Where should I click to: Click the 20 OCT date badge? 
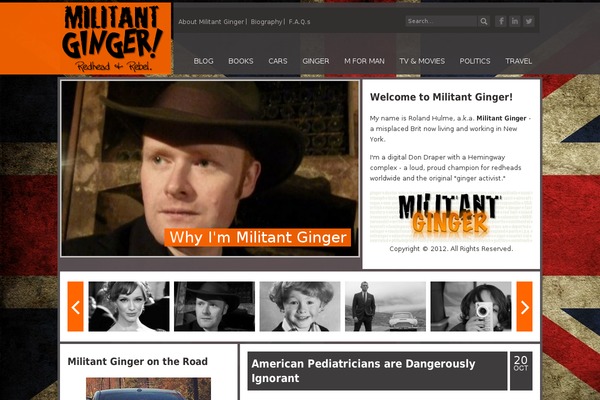pyautogui.click(x=521, y=371)
